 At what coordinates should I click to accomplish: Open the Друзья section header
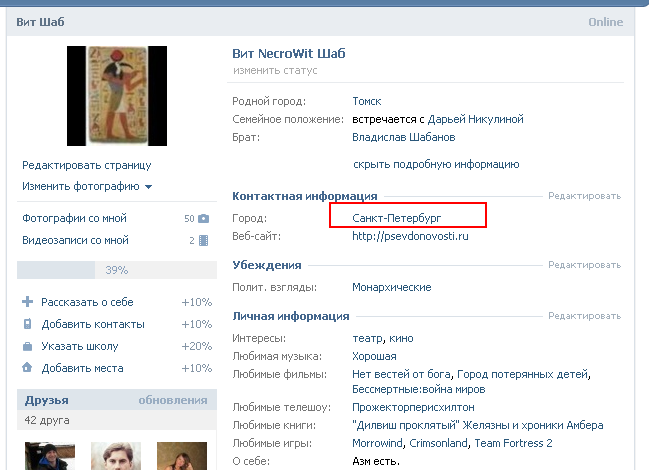47,400
